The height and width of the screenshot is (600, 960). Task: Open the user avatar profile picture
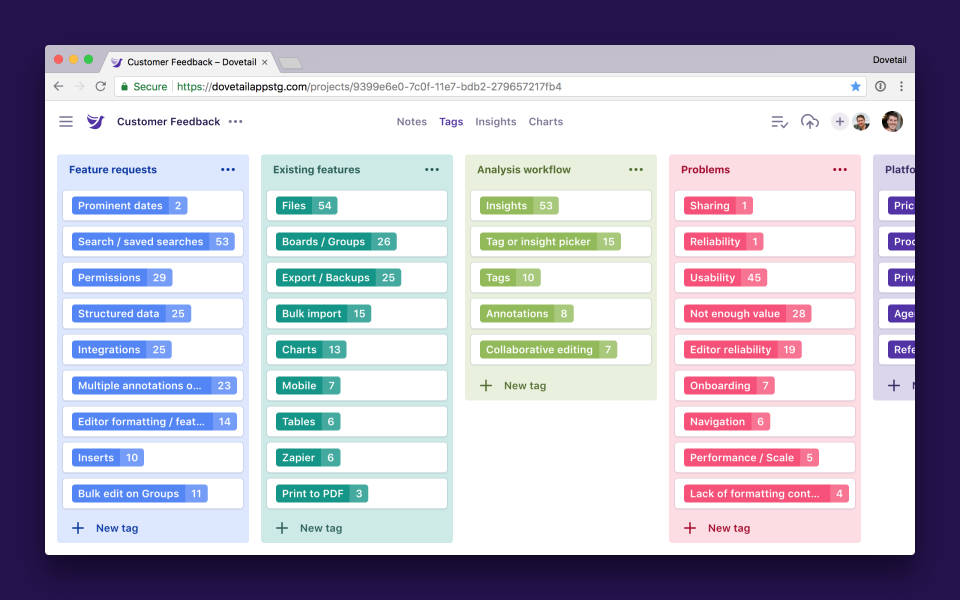pos(891,121)
